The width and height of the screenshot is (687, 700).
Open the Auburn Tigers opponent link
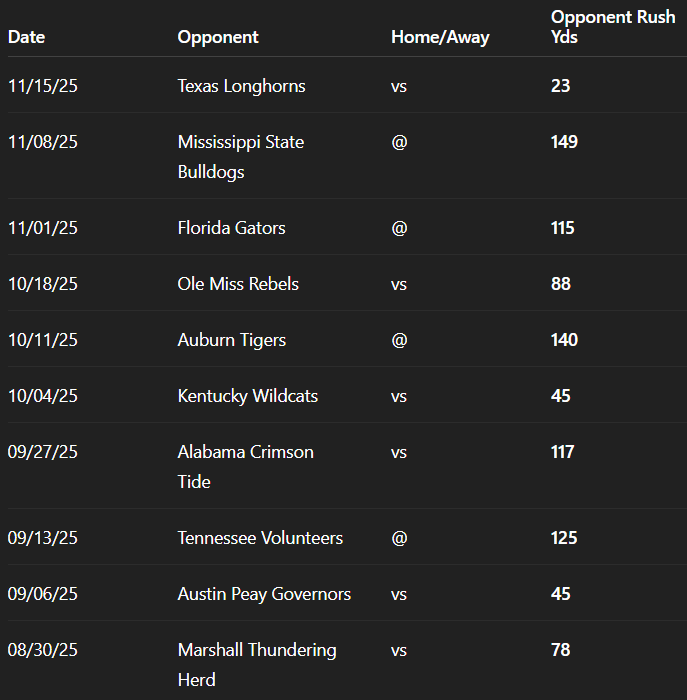[x=231, y=340]
